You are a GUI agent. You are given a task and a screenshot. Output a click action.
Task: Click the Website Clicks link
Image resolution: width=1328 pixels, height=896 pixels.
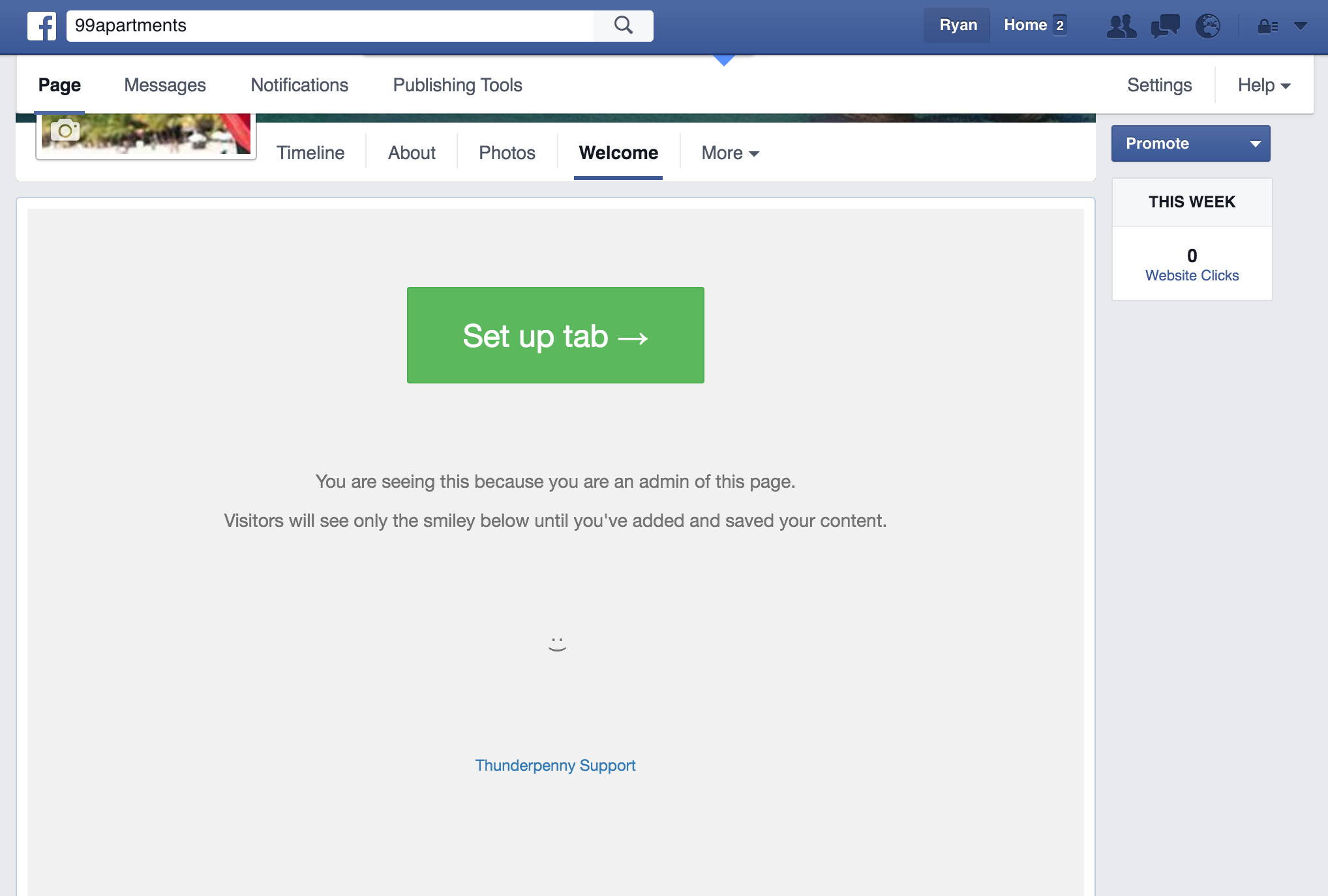click(x=1192, y=276)
